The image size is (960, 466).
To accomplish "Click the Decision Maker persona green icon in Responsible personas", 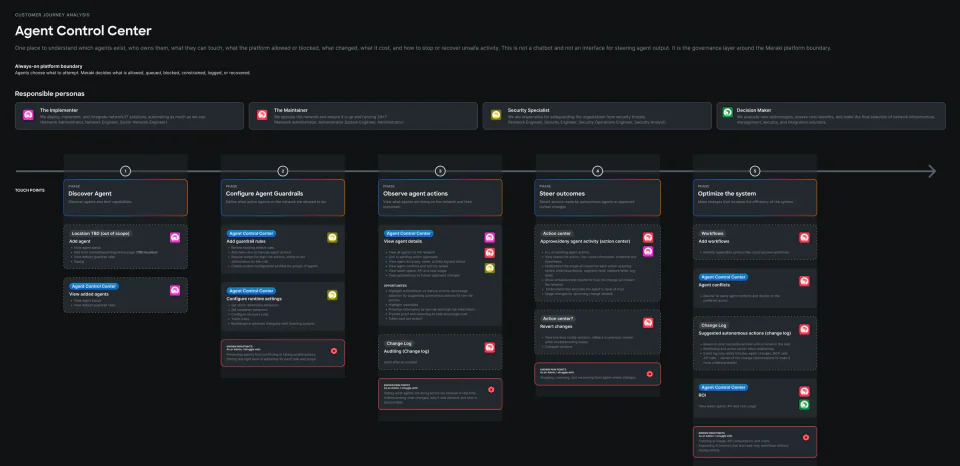I will (728, 113).
